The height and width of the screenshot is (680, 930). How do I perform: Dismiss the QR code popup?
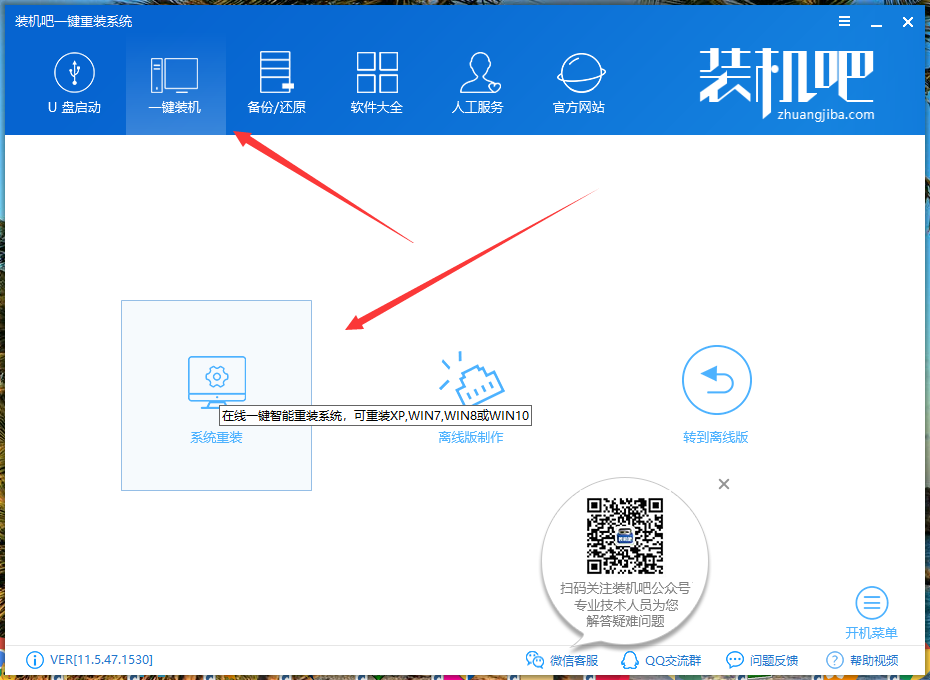(x=723, y=484)
